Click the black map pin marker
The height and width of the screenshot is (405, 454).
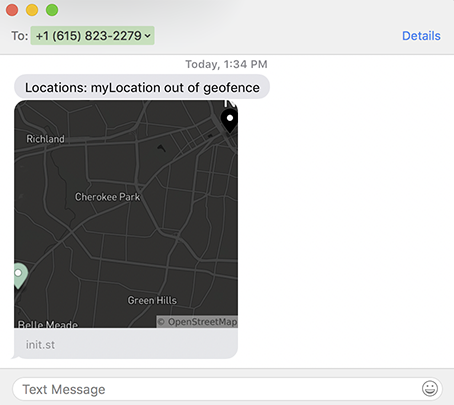(x=229, y=120)
